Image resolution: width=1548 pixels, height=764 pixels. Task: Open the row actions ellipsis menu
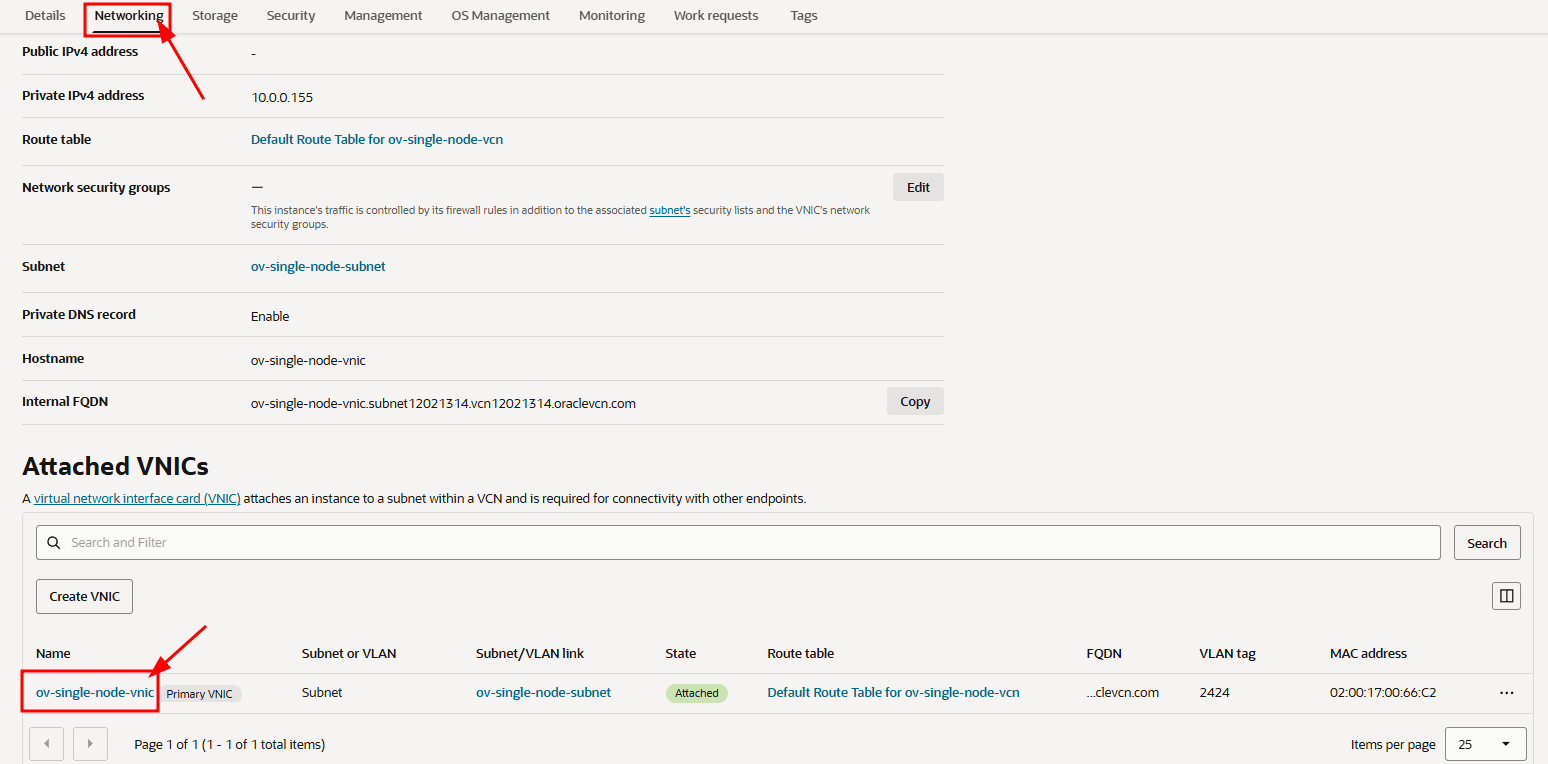(1506, 693)
